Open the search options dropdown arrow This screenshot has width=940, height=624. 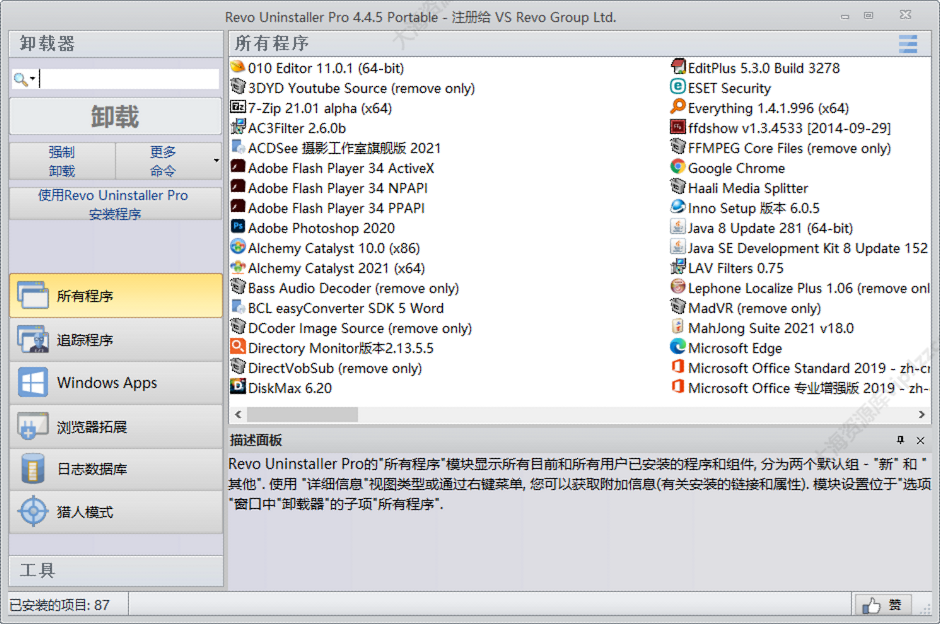click(32, 79)
